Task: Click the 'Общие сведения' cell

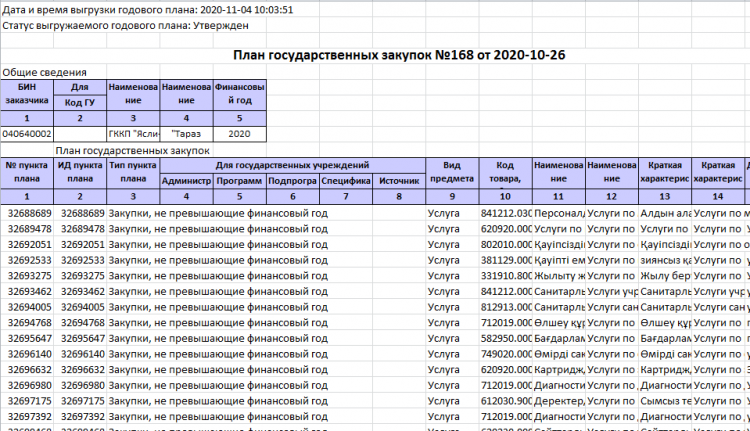Action: [44, 72]
